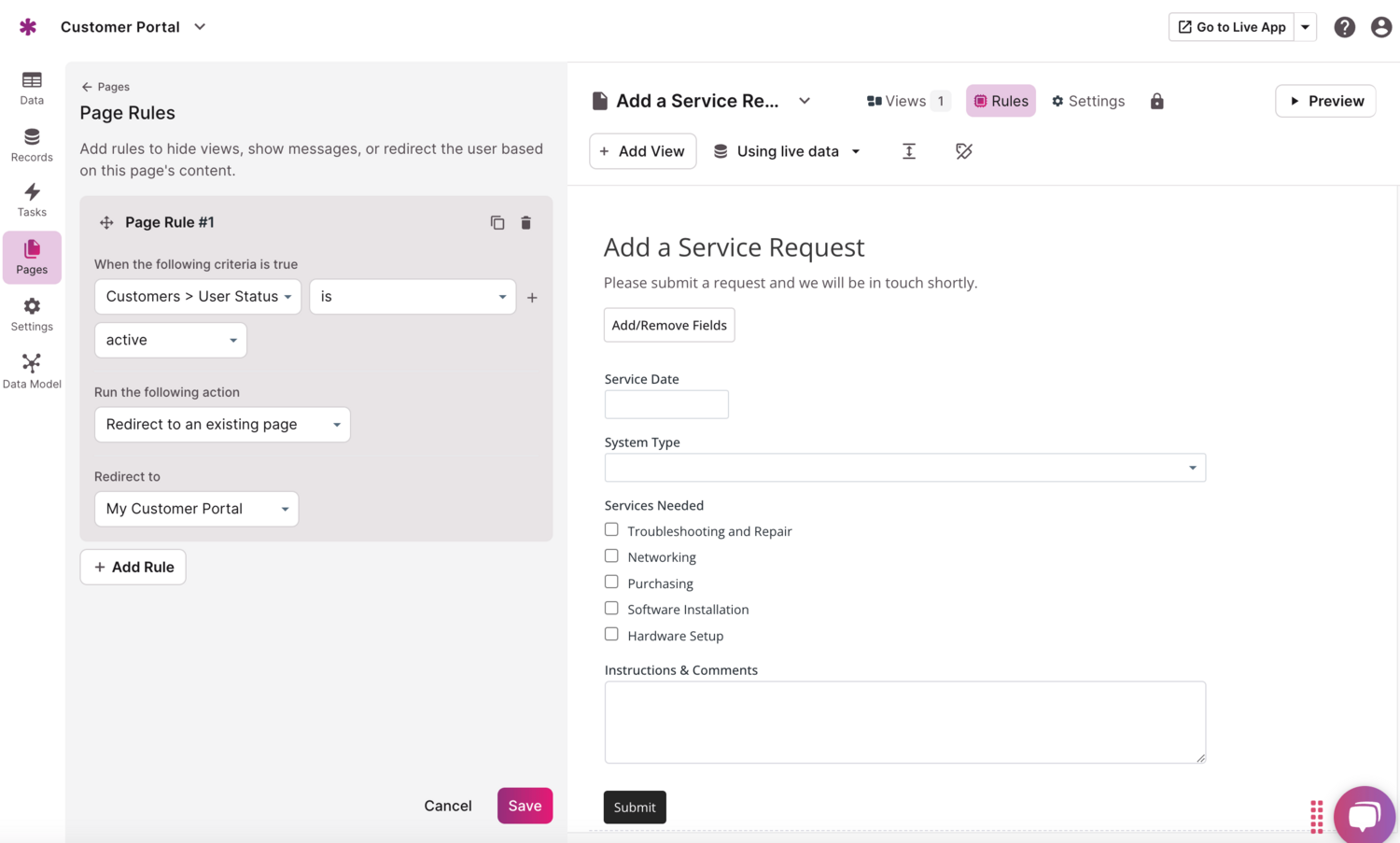Open the Redirect to an existing page dropdown
Viewport: 1400px width, 843px height.
[222, 425]
